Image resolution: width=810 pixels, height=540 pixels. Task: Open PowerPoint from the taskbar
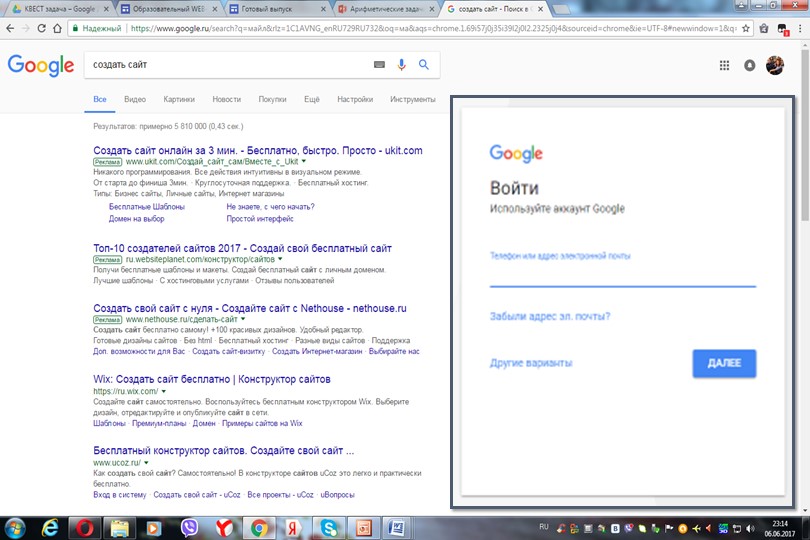coord(364,528)
